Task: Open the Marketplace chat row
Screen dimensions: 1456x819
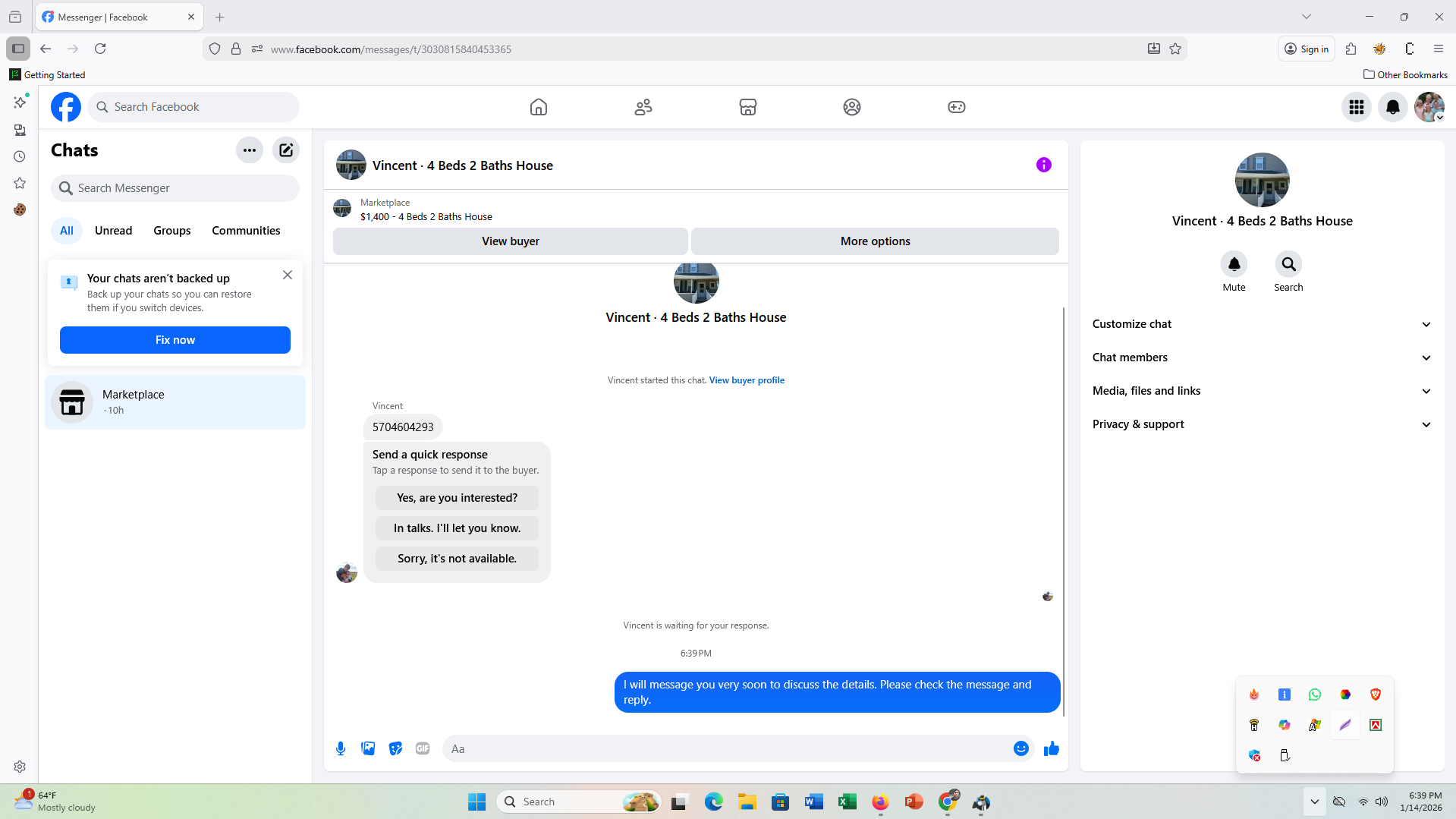Action: point(175,402)
